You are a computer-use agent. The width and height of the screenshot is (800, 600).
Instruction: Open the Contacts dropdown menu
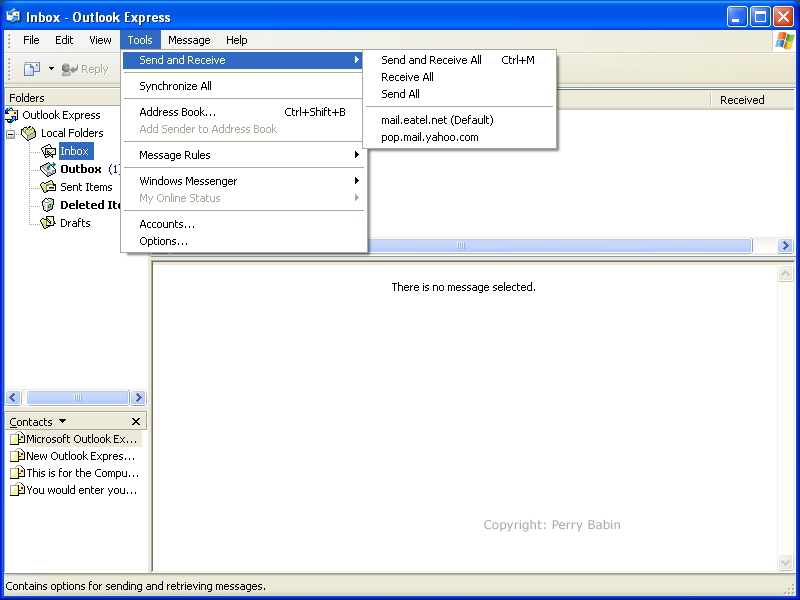[62, 422]
